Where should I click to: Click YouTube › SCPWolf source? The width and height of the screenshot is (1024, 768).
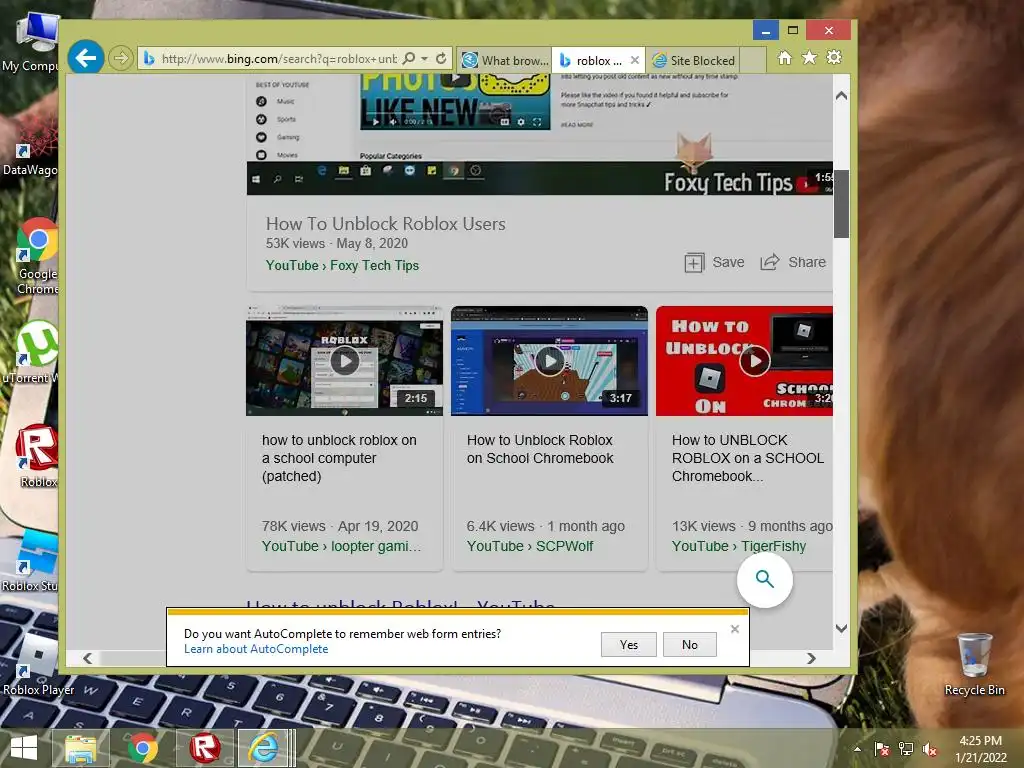[530, 546]
